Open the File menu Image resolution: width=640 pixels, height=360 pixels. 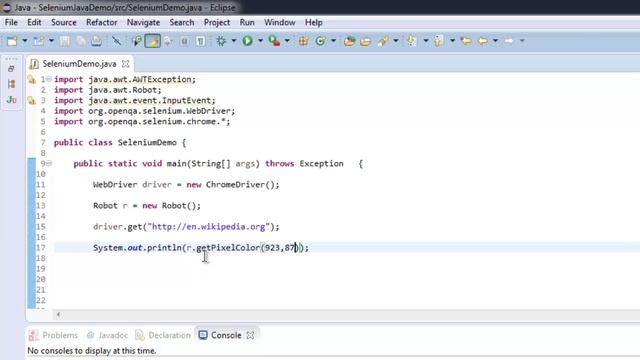11,22
